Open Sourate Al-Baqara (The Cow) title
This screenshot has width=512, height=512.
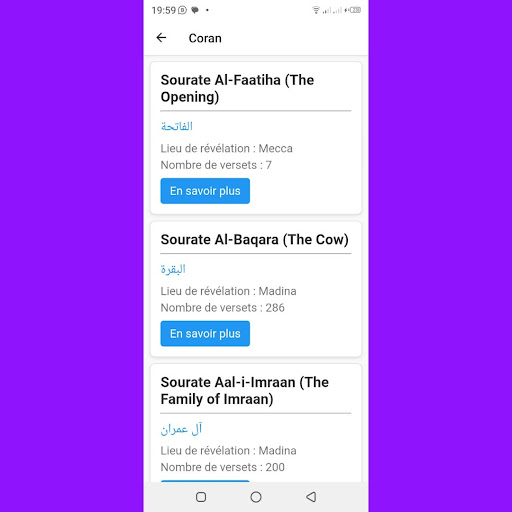pos(255,240)
